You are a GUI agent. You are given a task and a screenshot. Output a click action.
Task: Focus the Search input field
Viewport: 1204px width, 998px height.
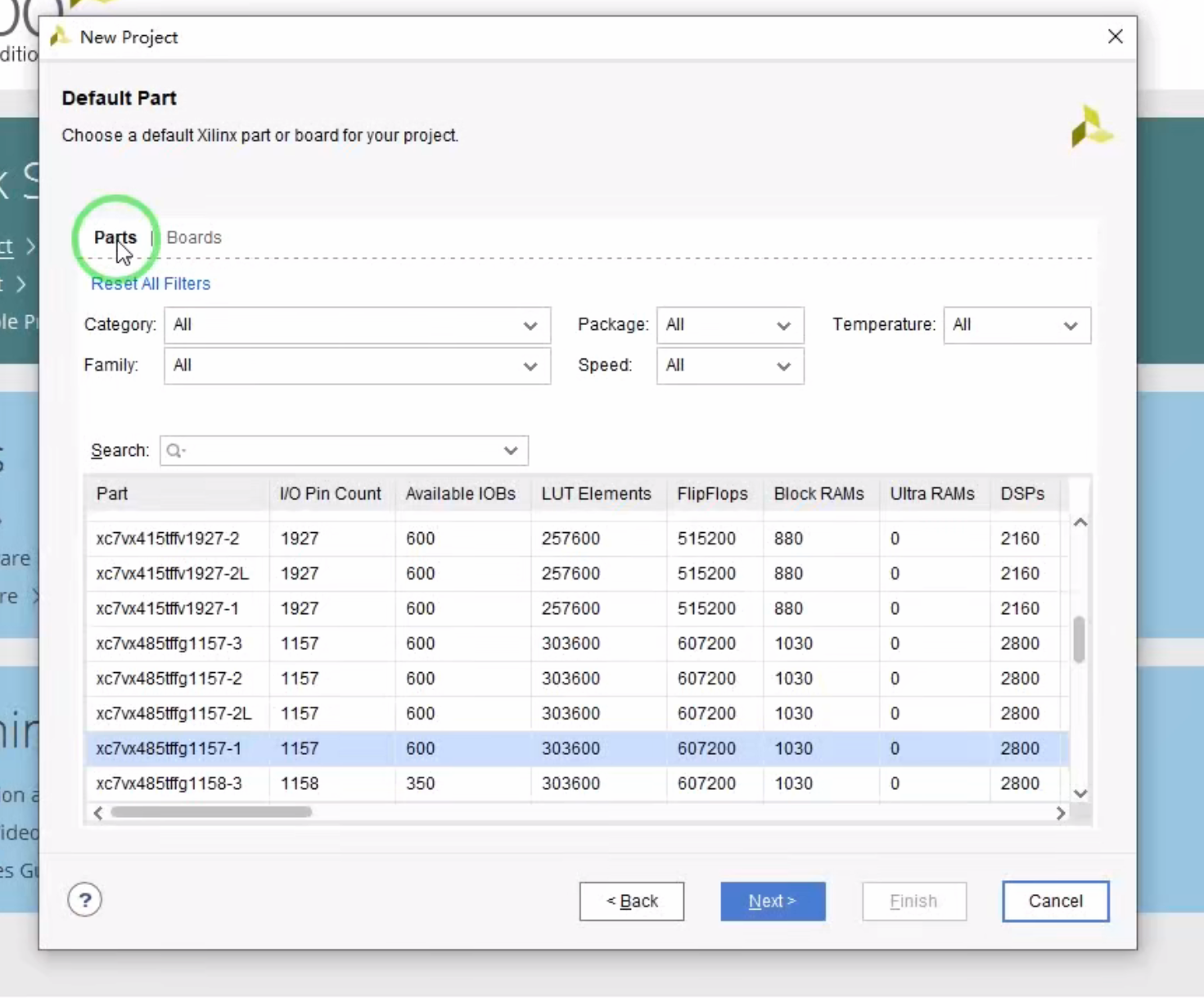point(344,450)
